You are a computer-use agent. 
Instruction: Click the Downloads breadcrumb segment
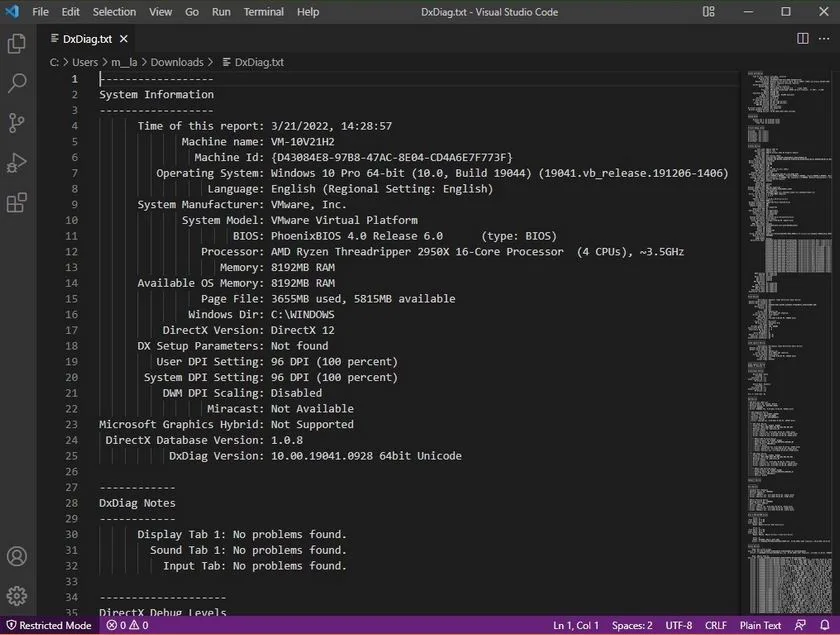coord(177,62)
